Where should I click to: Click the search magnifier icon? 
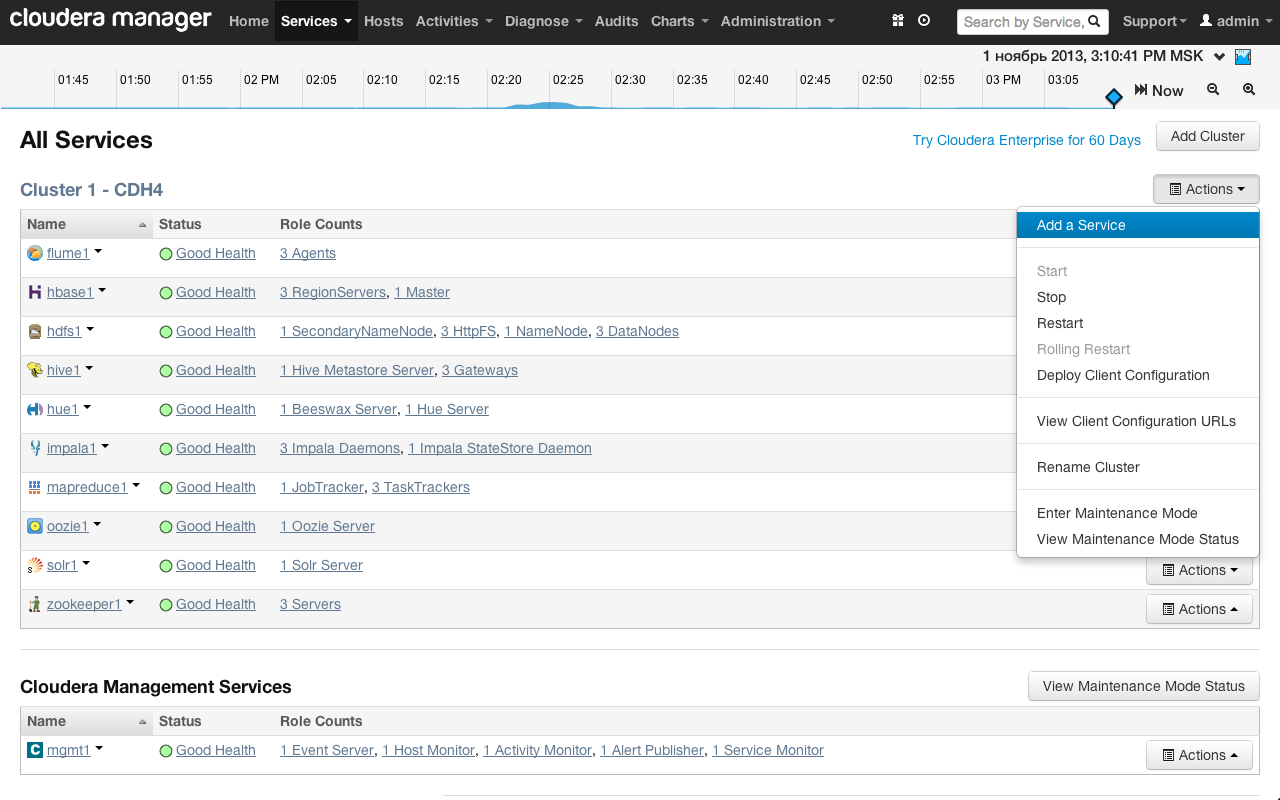point(1095,21)
